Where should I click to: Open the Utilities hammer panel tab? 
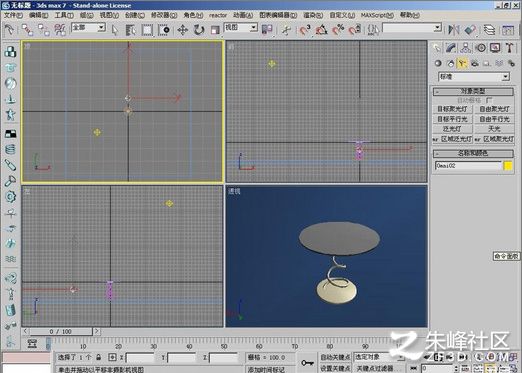click(509, 48)
